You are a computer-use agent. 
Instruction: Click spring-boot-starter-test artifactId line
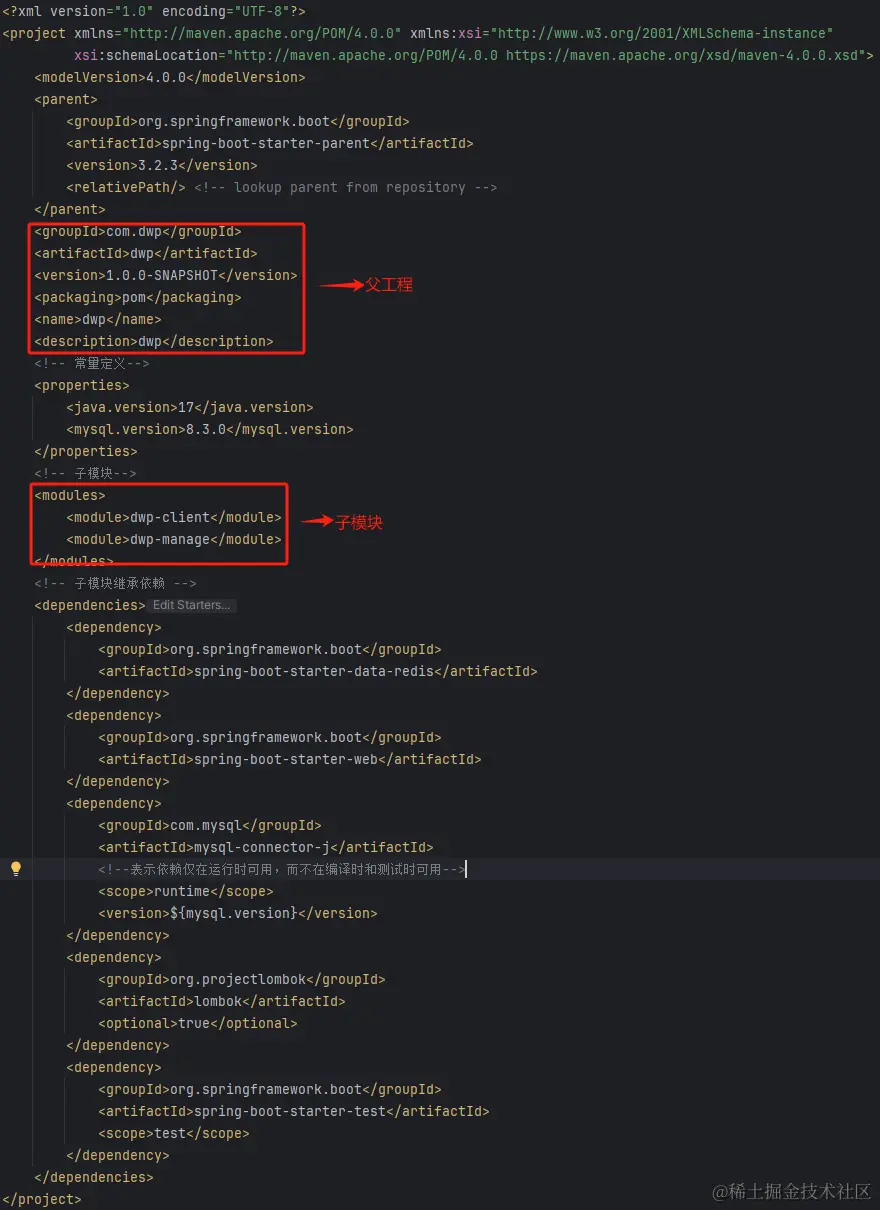(x=294, y=1111)
